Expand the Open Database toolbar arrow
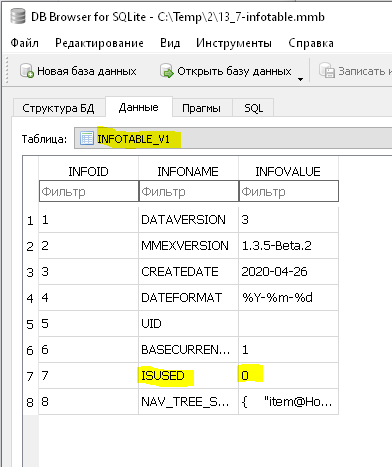Image resolution: width=392 pixels, height=467 pixels. pos(300,79)
